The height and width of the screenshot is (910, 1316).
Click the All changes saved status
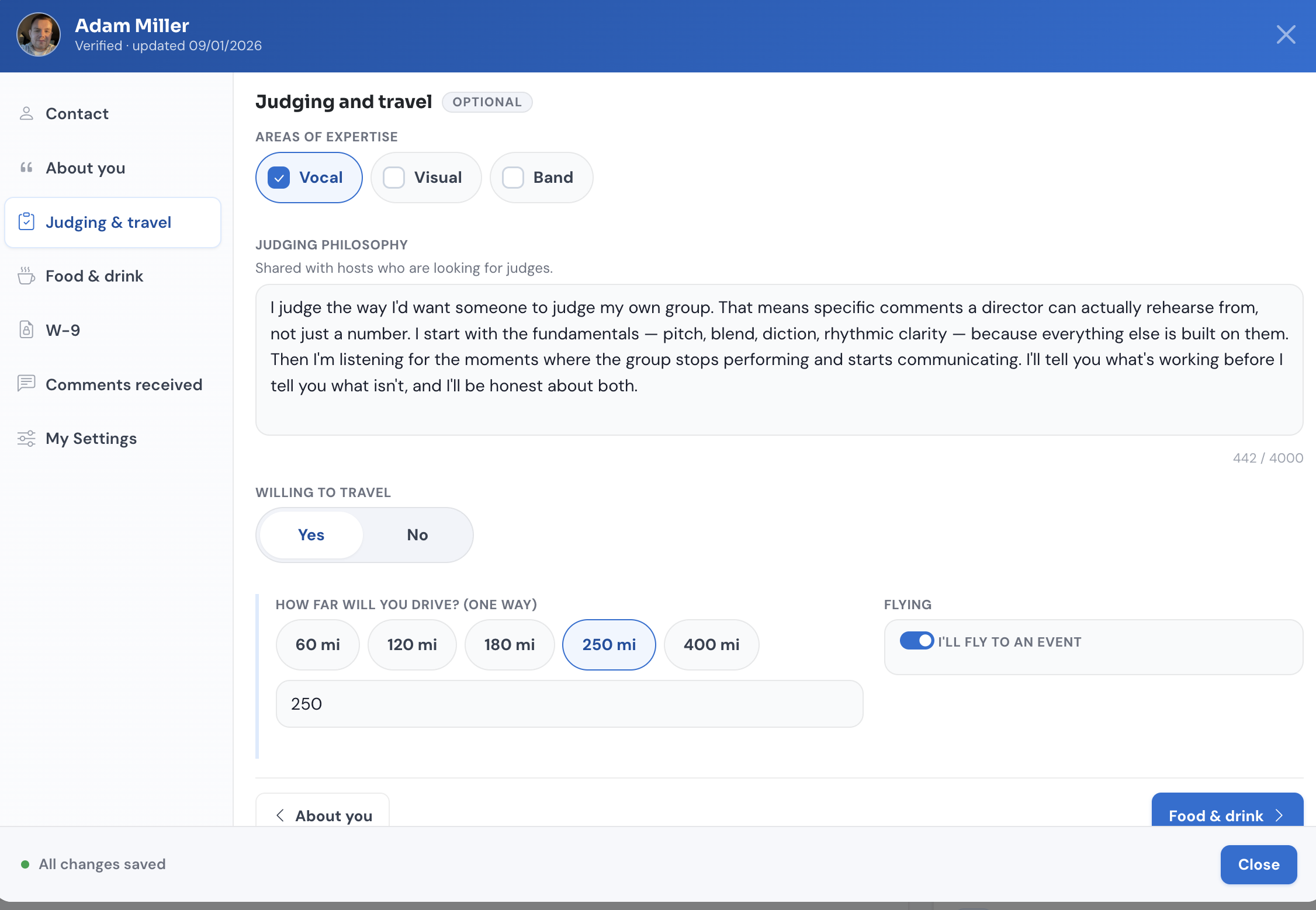click(x=93, y=864)
